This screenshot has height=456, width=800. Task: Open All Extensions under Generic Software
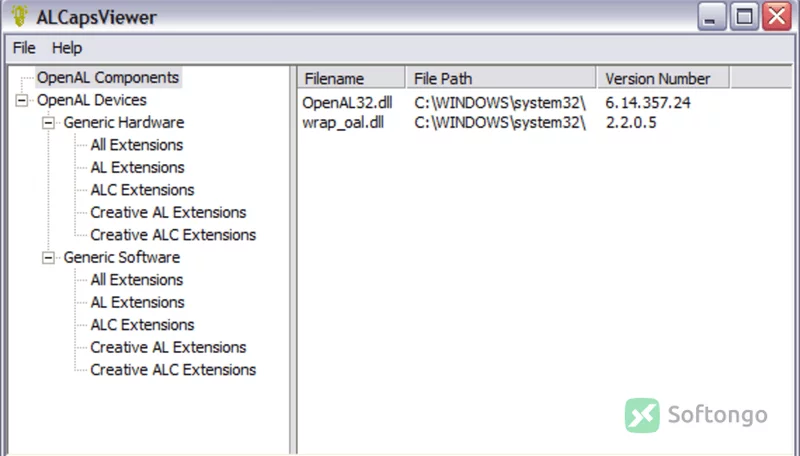137,280
